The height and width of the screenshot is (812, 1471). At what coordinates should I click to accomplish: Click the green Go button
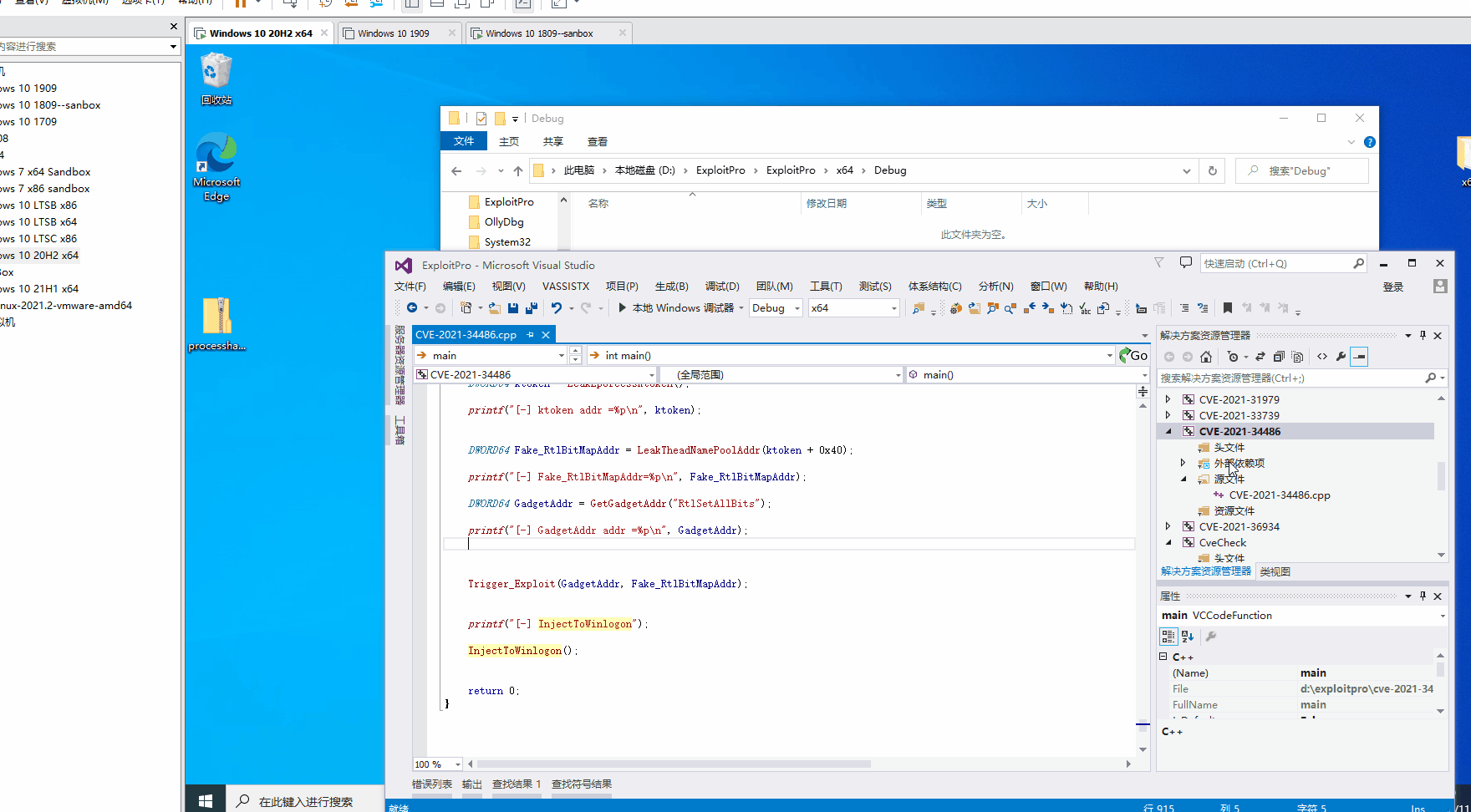pos(1134,356)
